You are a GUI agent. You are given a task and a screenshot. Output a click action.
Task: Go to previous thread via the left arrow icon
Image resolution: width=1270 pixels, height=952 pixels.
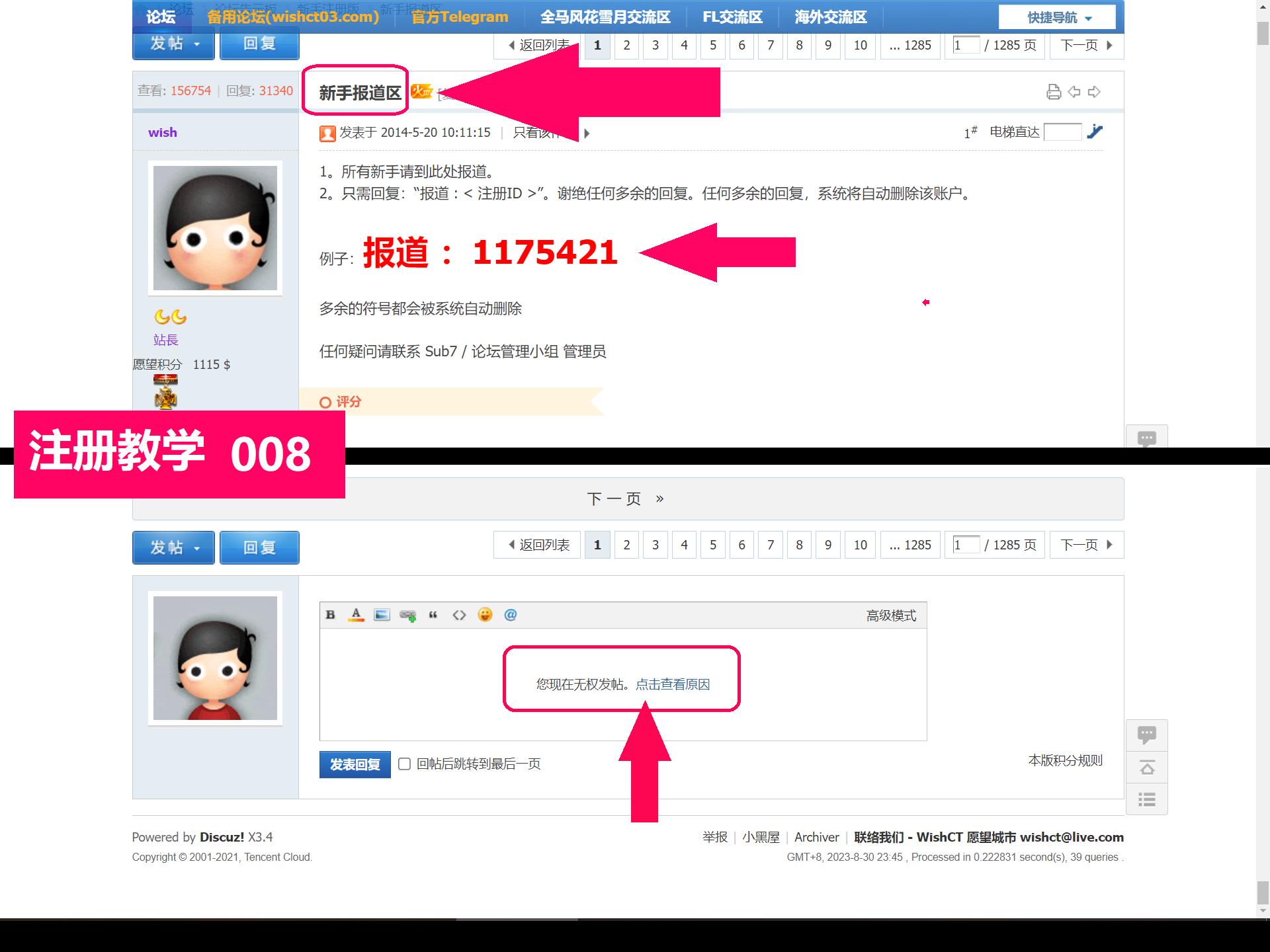coord(1074,92)
